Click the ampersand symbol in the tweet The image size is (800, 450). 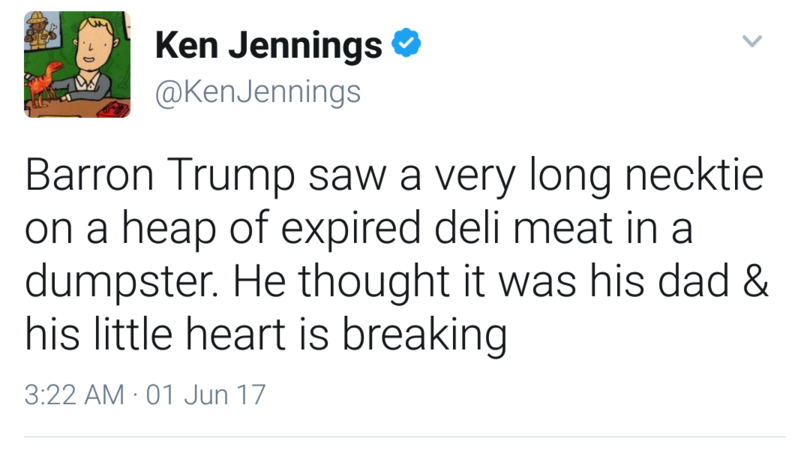click(757, 281)
